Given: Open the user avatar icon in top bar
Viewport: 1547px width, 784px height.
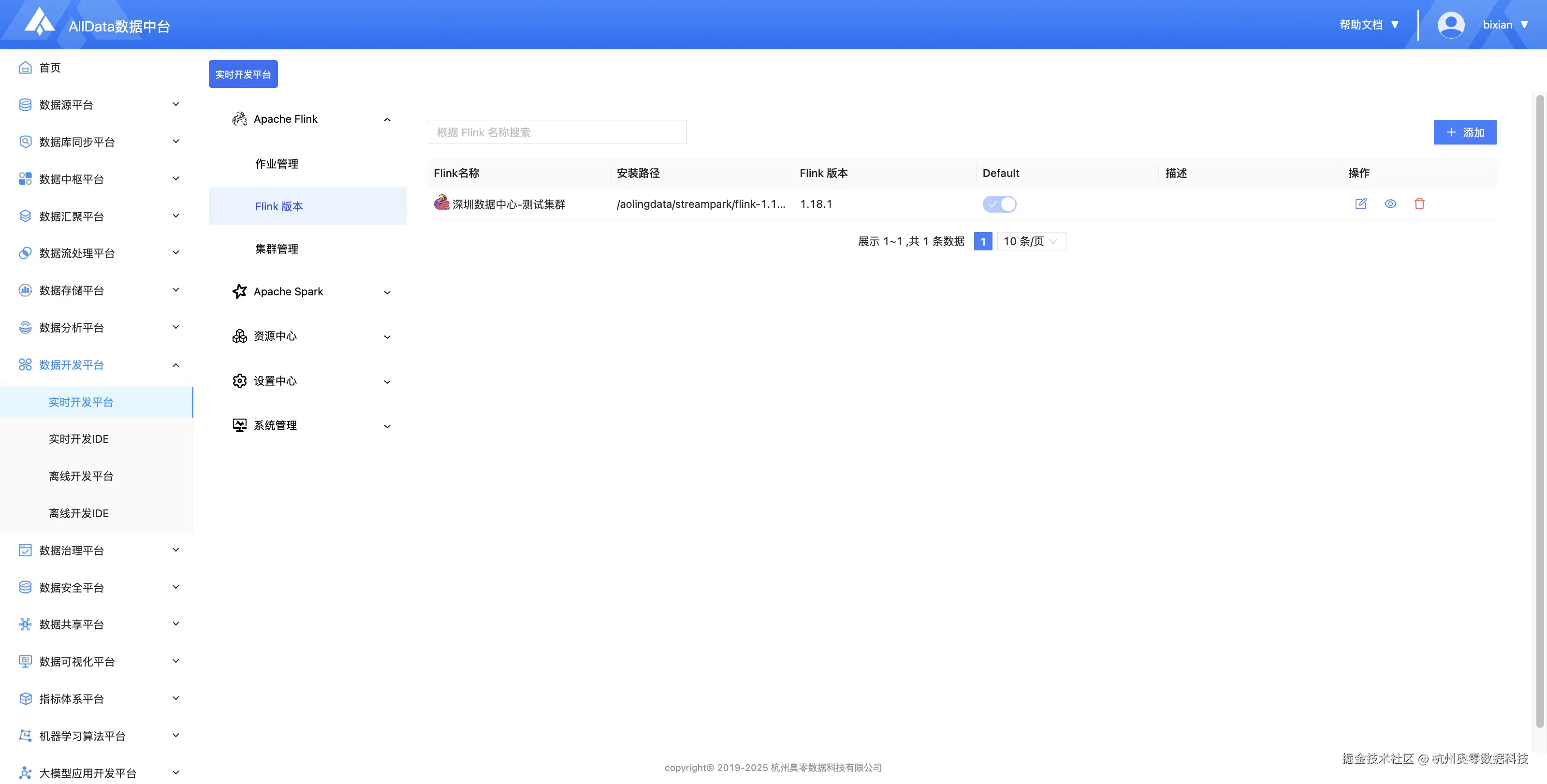Looking at the screenshot, I should click(x=1451, y=24).
